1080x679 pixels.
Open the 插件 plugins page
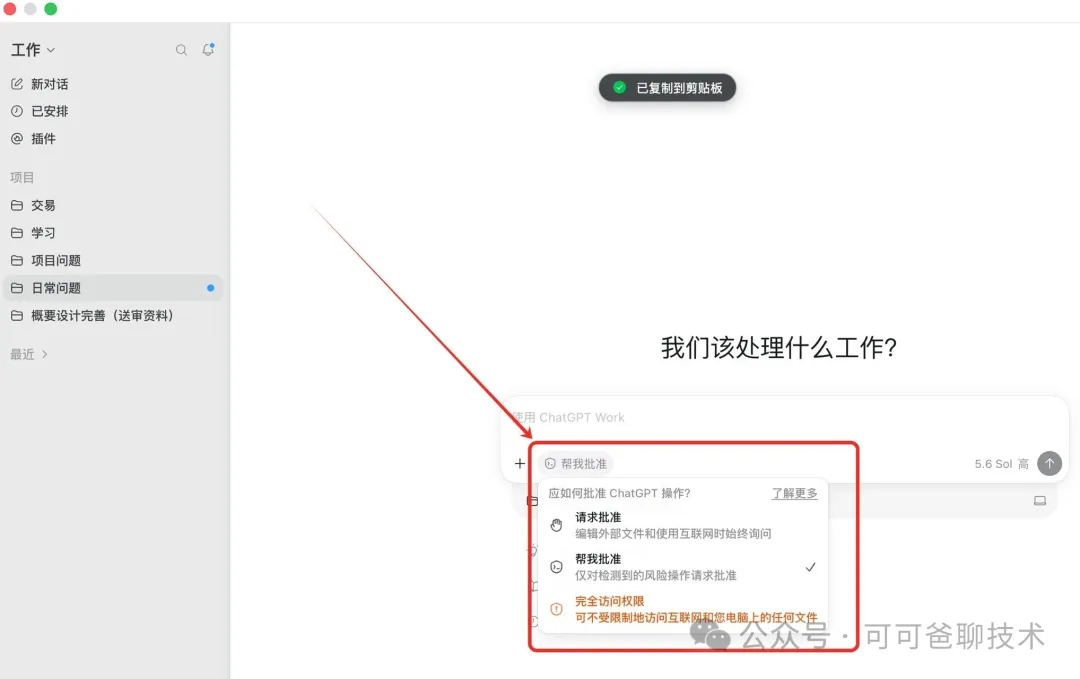click(x=34, y=139)
